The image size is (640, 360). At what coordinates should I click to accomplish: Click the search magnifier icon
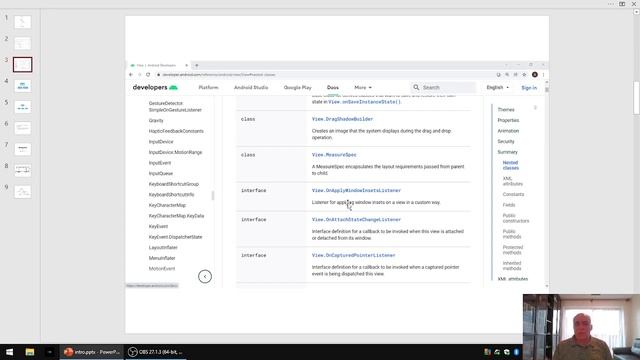click(416, 87)
